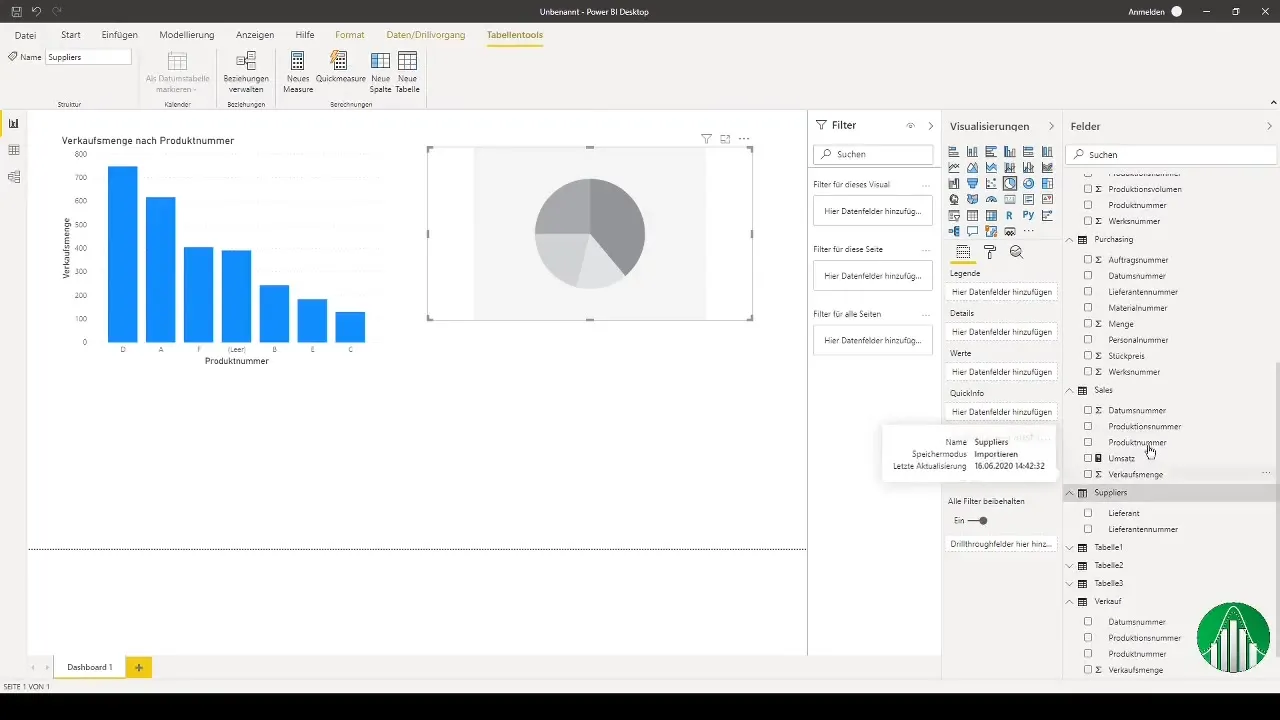Check Verkaufsmenge under Sales
Screen dimensions: 1280x720
(x=1088, y=474)
